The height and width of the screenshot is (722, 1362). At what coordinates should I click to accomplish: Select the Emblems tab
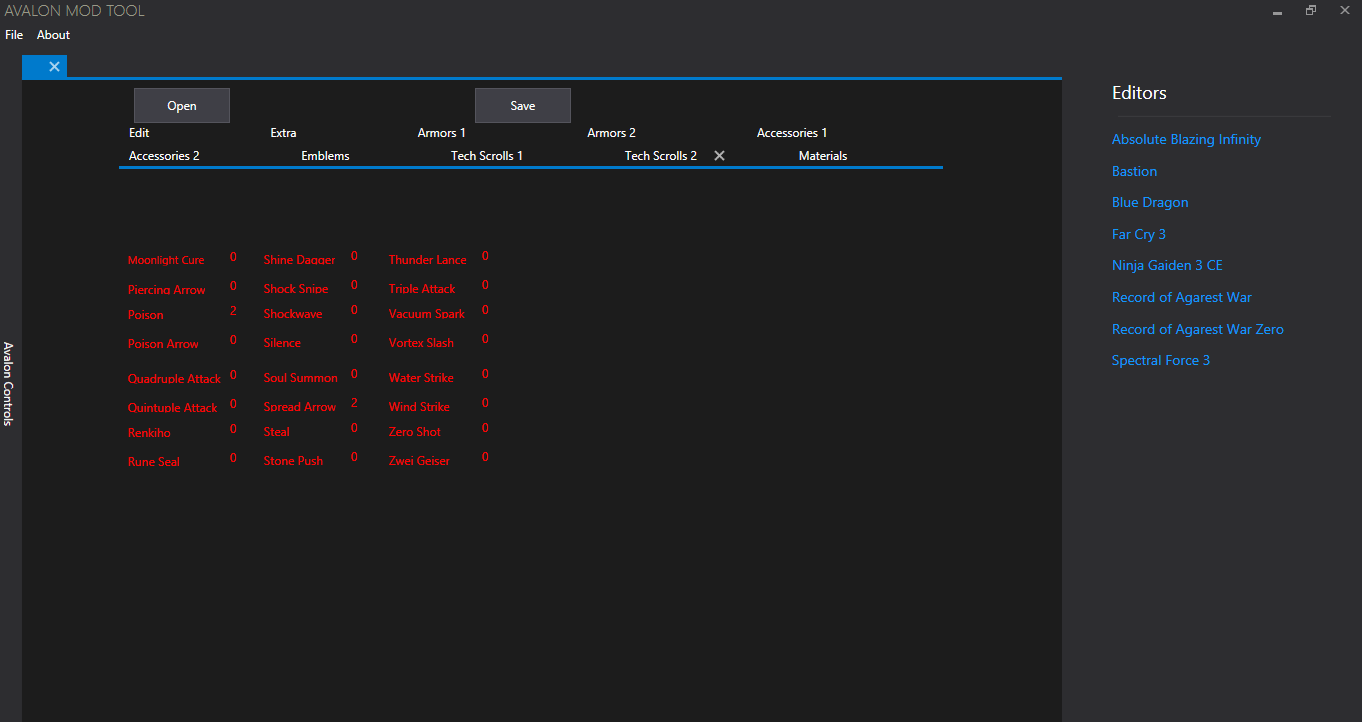(325, 156)
